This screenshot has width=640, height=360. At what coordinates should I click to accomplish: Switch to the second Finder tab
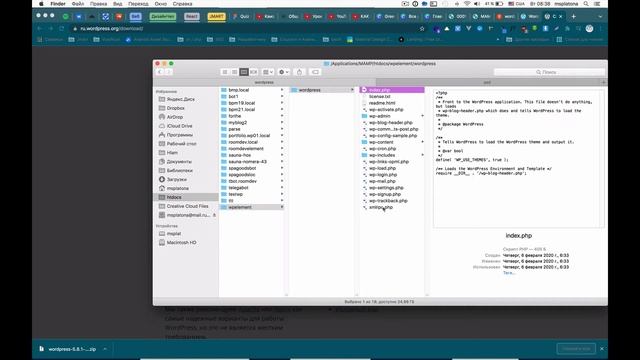point(487,82)
